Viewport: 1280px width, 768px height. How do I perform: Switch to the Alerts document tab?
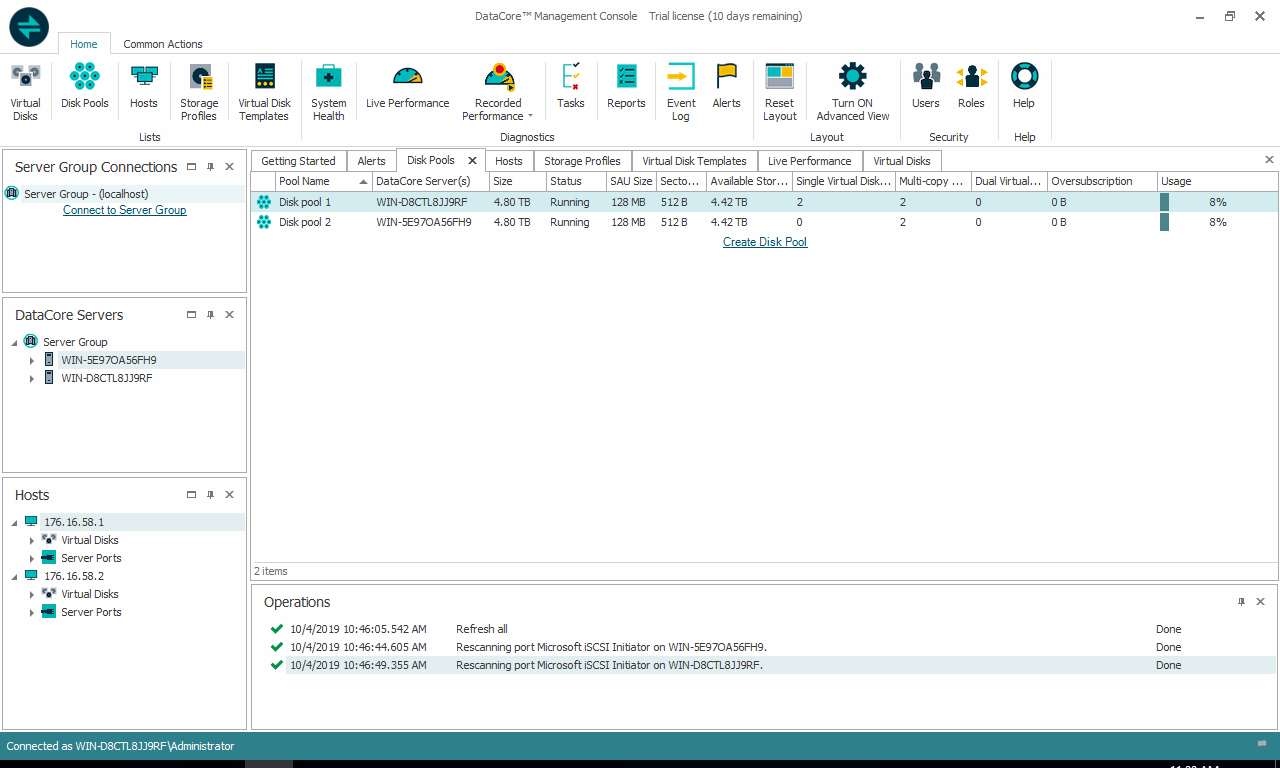coord(371,161)
